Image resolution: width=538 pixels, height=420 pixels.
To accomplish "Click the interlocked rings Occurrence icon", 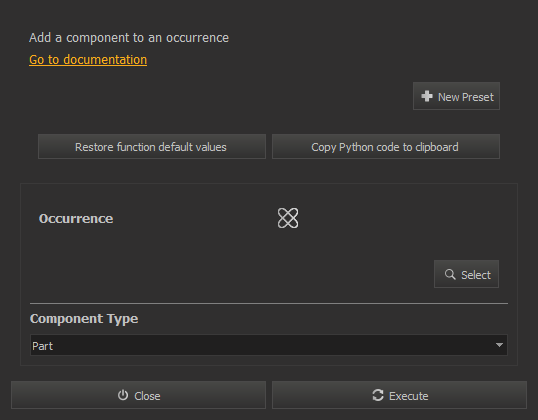I will [x=288, y=218].
